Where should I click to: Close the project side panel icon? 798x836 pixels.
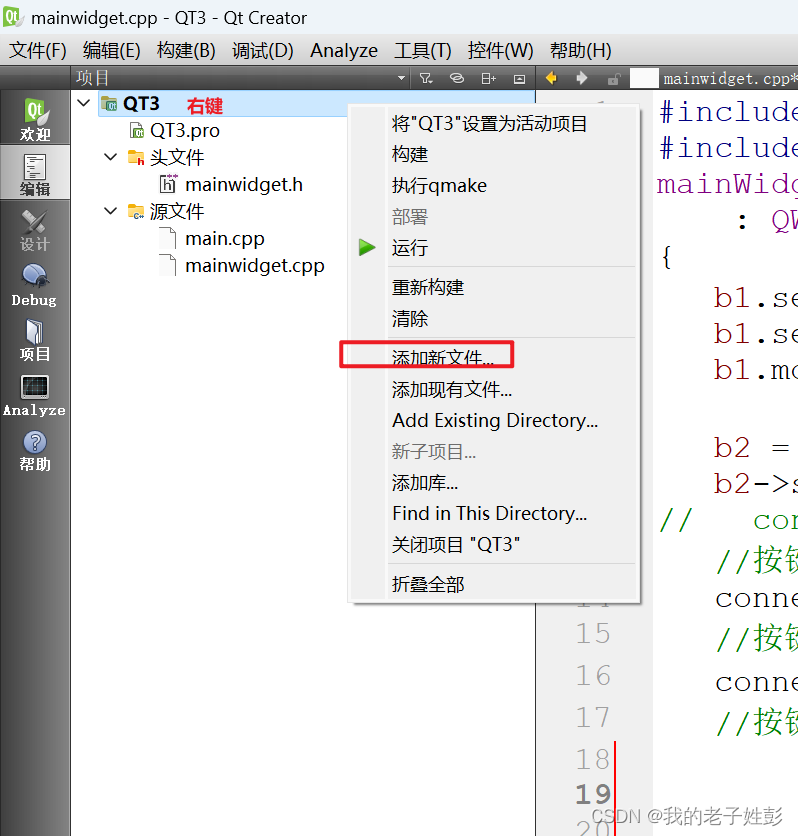(x=519, y=79)
